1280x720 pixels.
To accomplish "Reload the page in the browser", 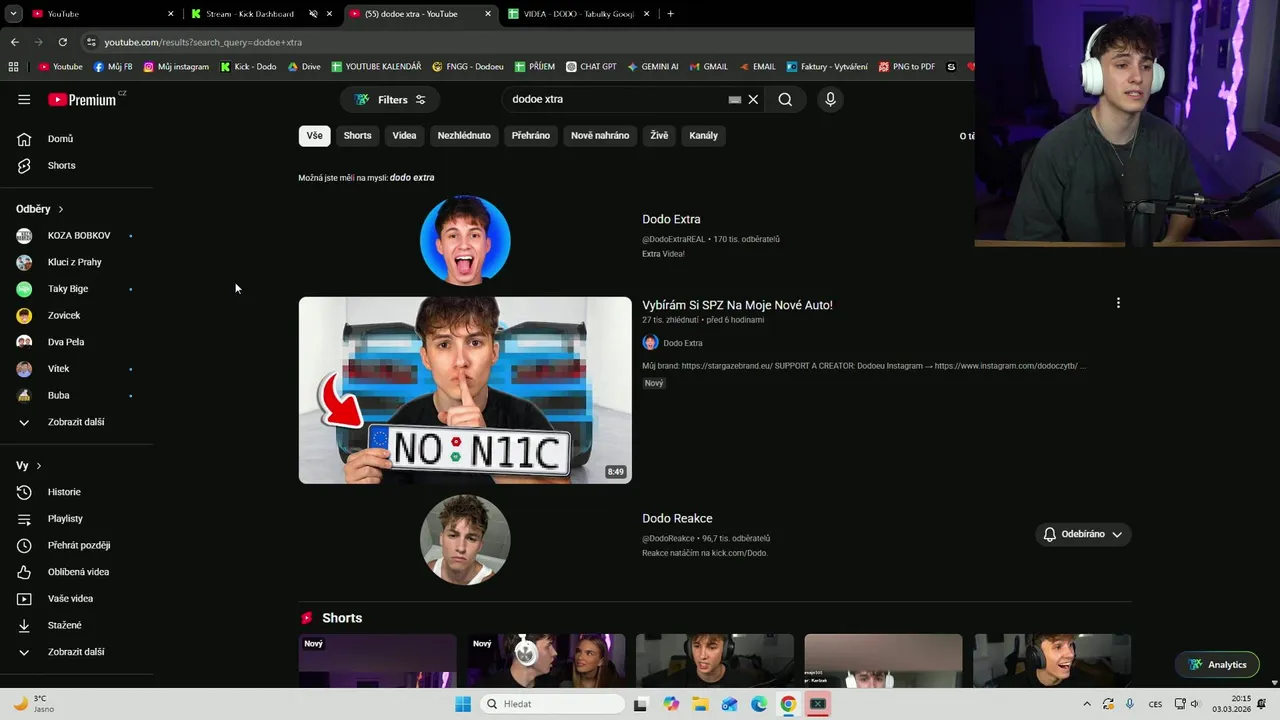I will pyautogui.click(x=62, y=42).
